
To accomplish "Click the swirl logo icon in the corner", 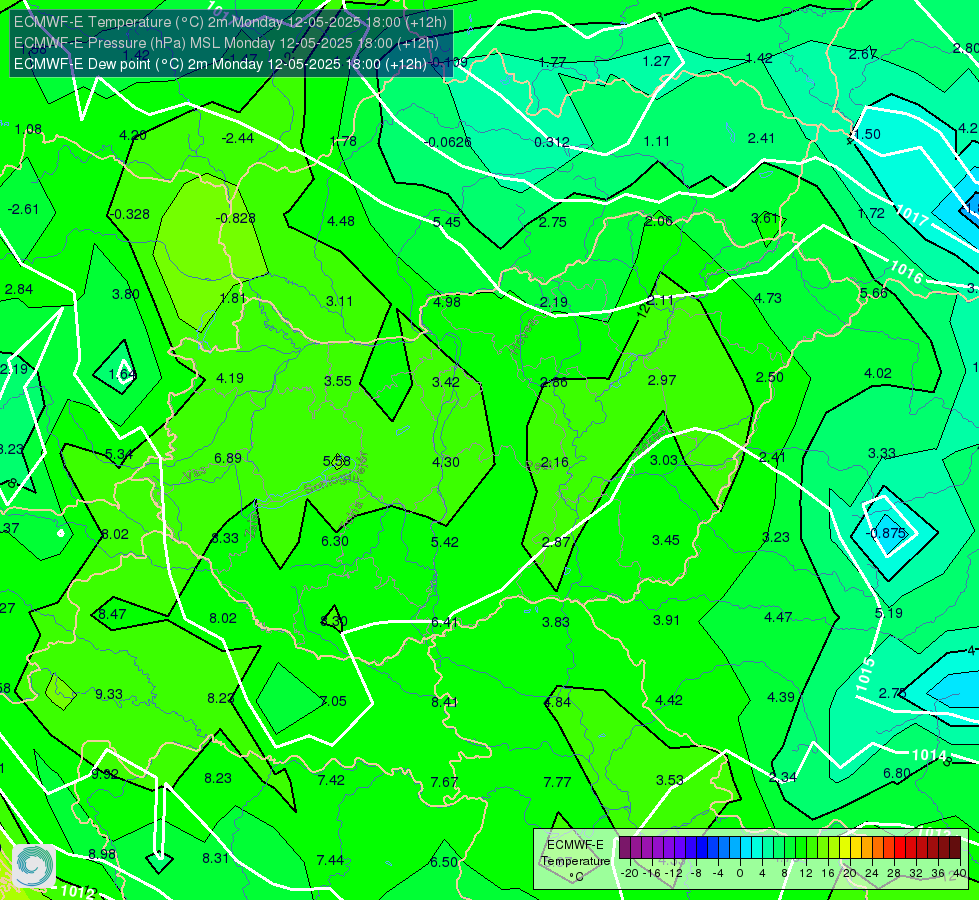I will coord(34,866).
